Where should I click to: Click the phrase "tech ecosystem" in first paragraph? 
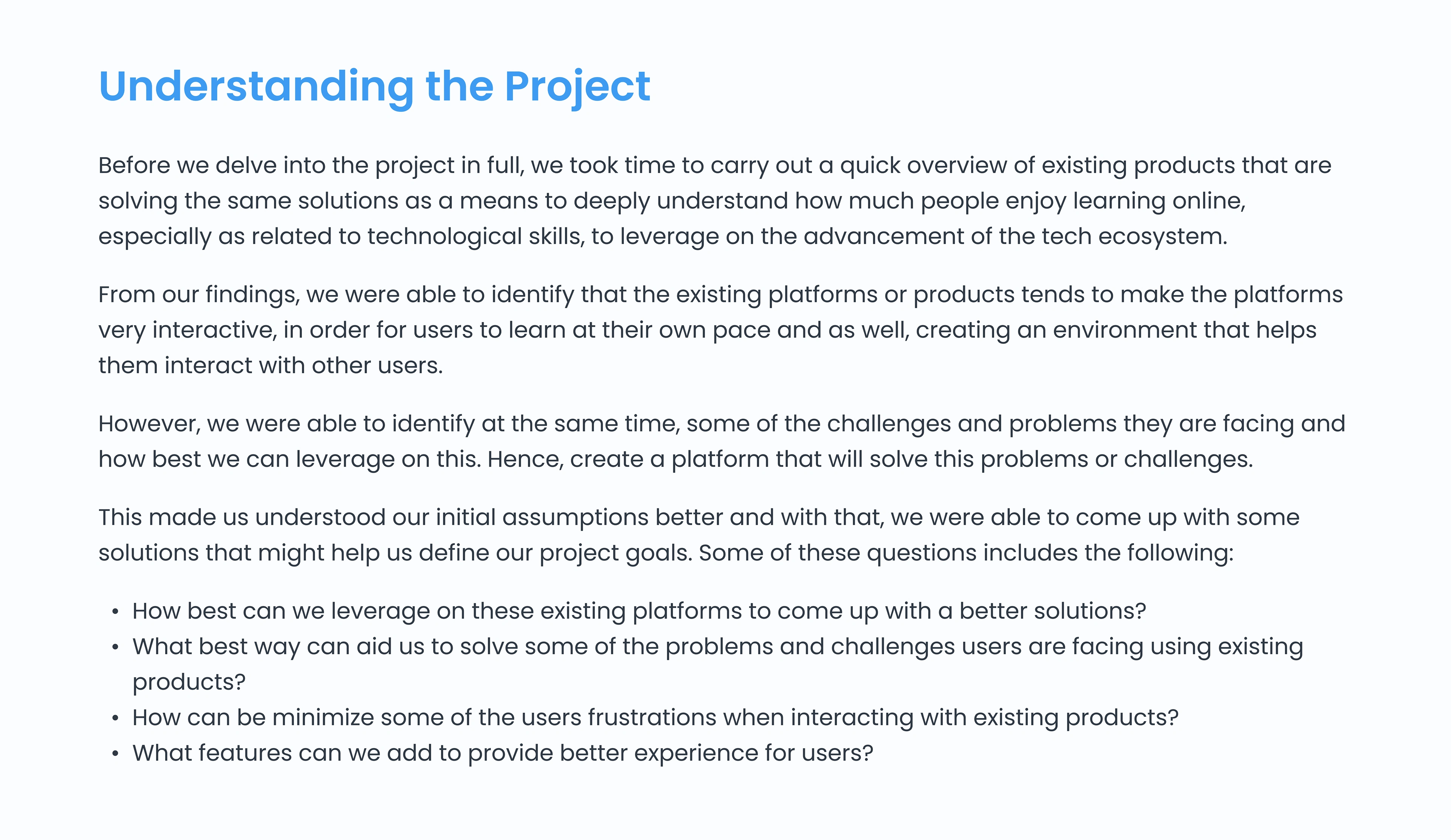pos(1111,236)
